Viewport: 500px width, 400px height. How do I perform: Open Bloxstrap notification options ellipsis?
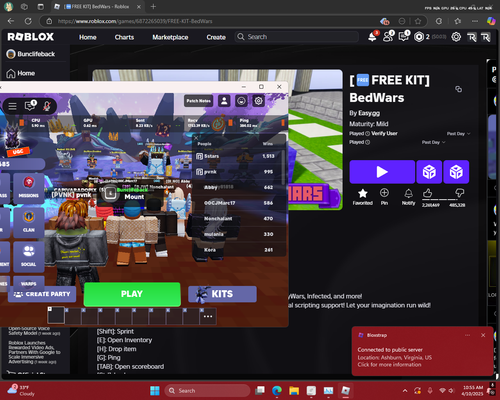tap(467, 335)
